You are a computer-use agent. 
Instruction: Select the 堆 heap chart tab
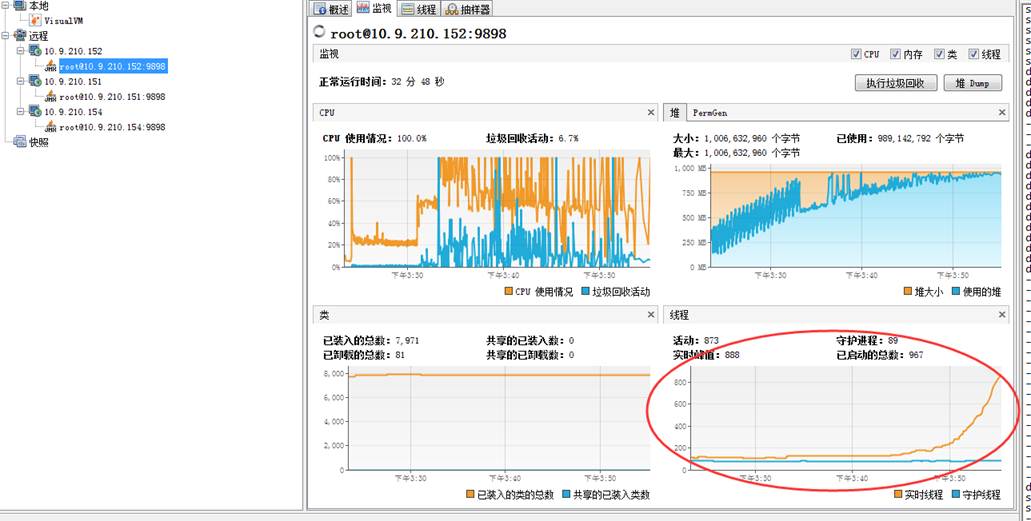[675, 113]
